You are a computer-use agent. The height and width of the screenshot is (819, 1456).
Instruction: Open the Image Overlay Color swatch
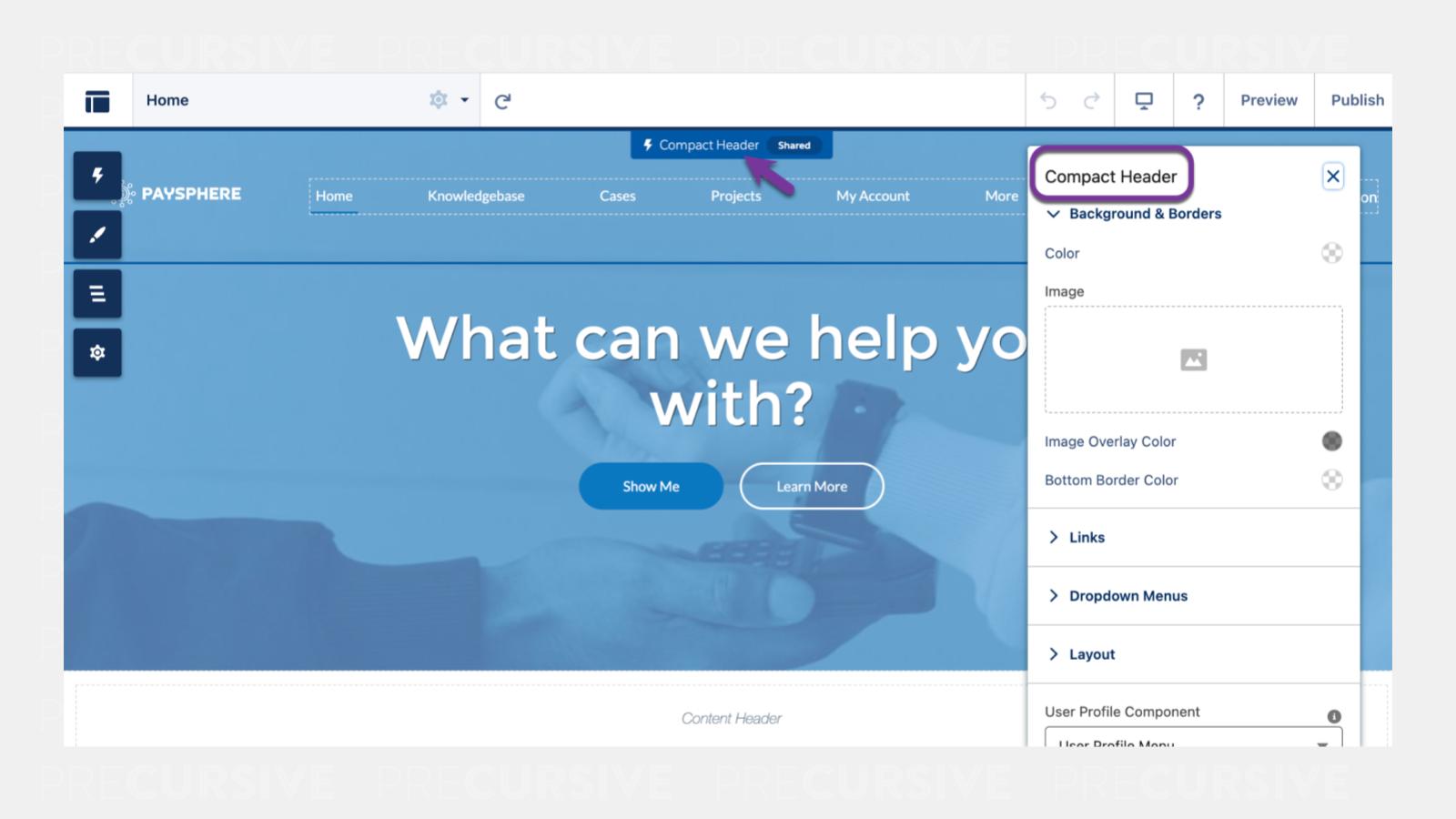(1331, 441)
